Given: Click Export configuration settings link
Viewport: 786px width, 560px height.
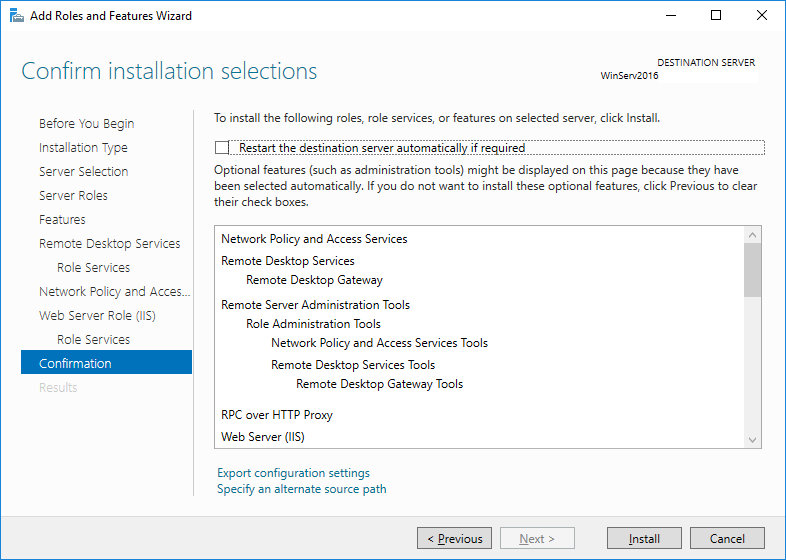Looking at the screenshot, I should coord(293,473).
